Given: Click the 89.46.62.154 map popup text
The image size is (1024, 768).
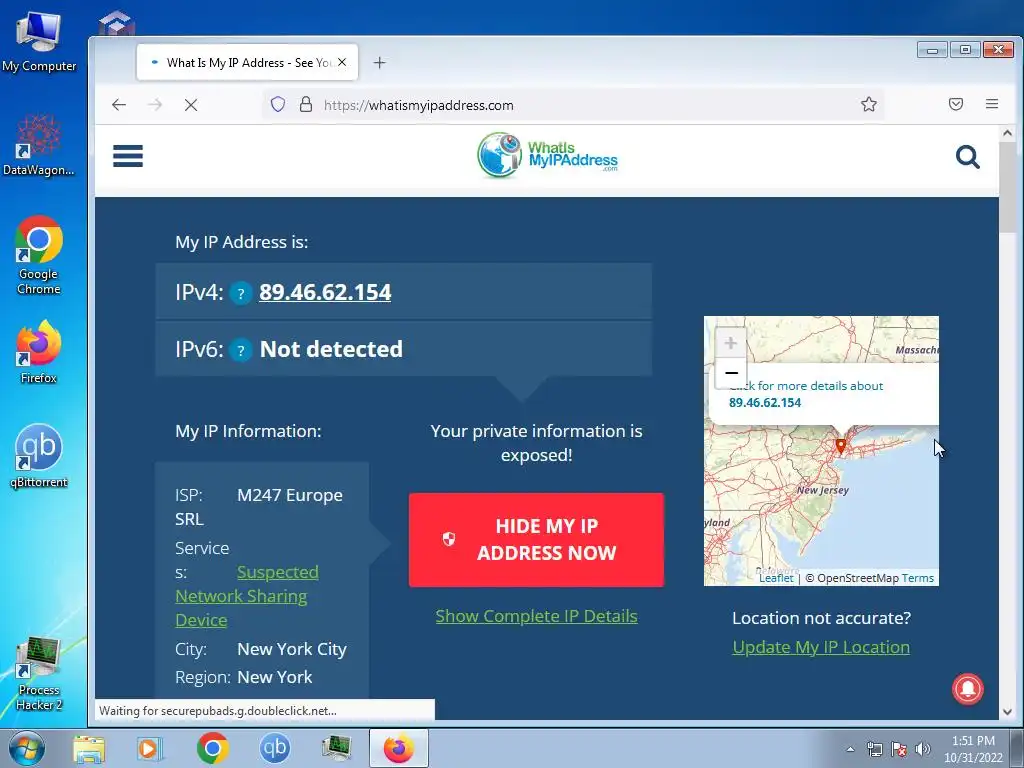Looking at the screenshot, I should coord(765,402).
